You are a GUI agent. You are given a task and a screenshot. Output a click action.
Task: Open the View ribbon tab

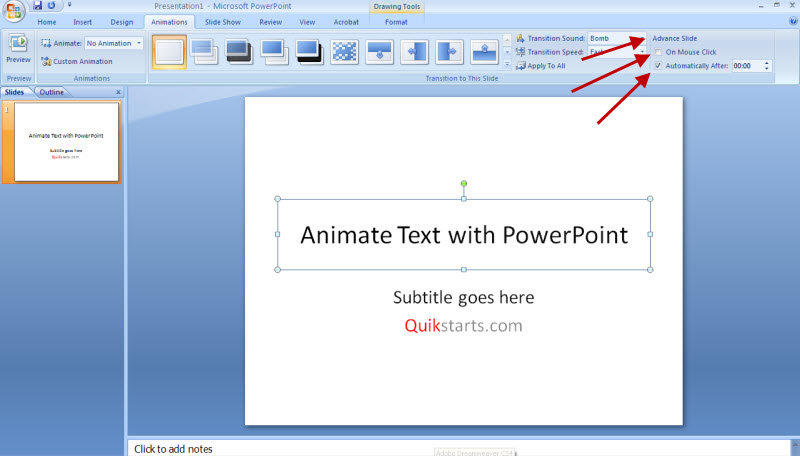coord(307,22)
